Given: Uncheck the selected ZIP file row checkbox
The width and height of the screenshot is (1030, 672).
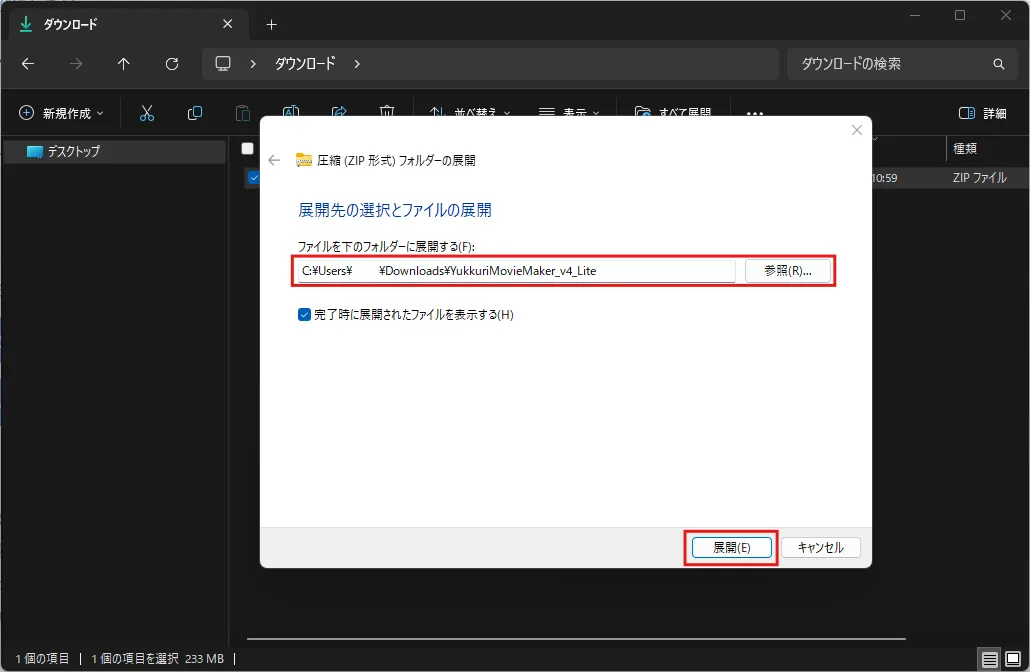Looking at the screenshot, I should point(254,177).
